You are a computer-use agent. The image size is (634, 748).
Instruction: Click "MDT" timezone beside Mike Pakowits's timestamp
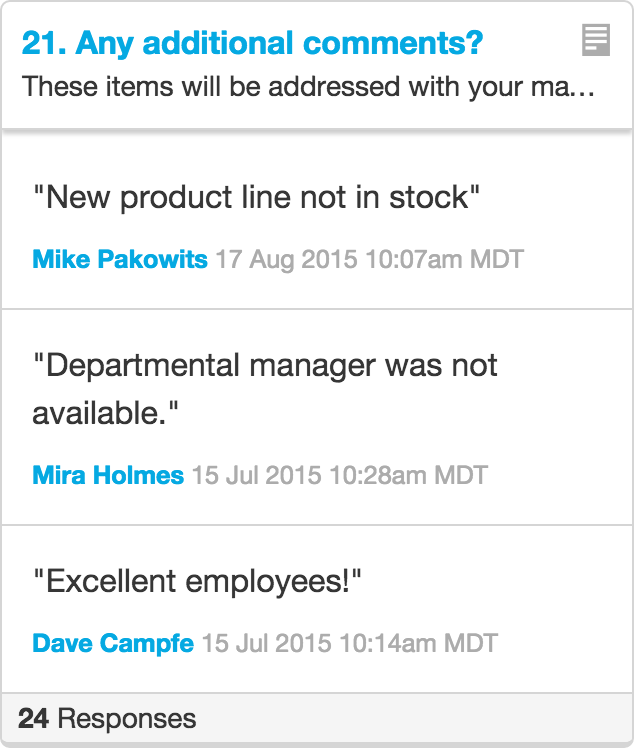497,260
